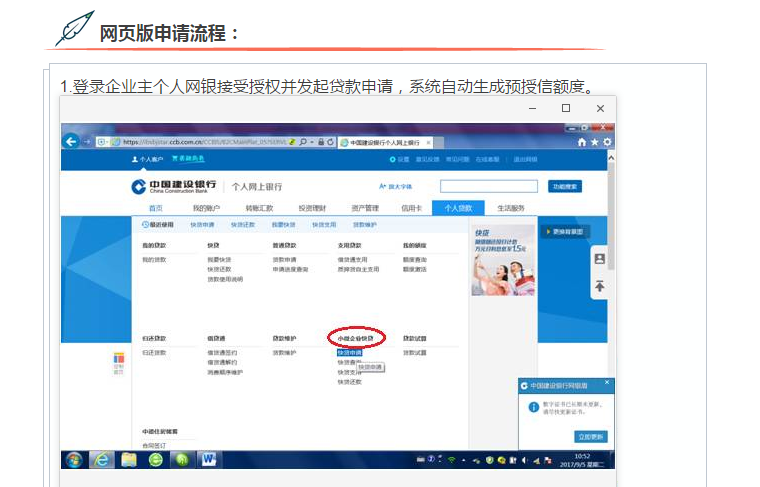The image size is (760, 487).
Task: Click the 我的贷款 link under 我的贷款 heading
Action: tap(154, 260)
